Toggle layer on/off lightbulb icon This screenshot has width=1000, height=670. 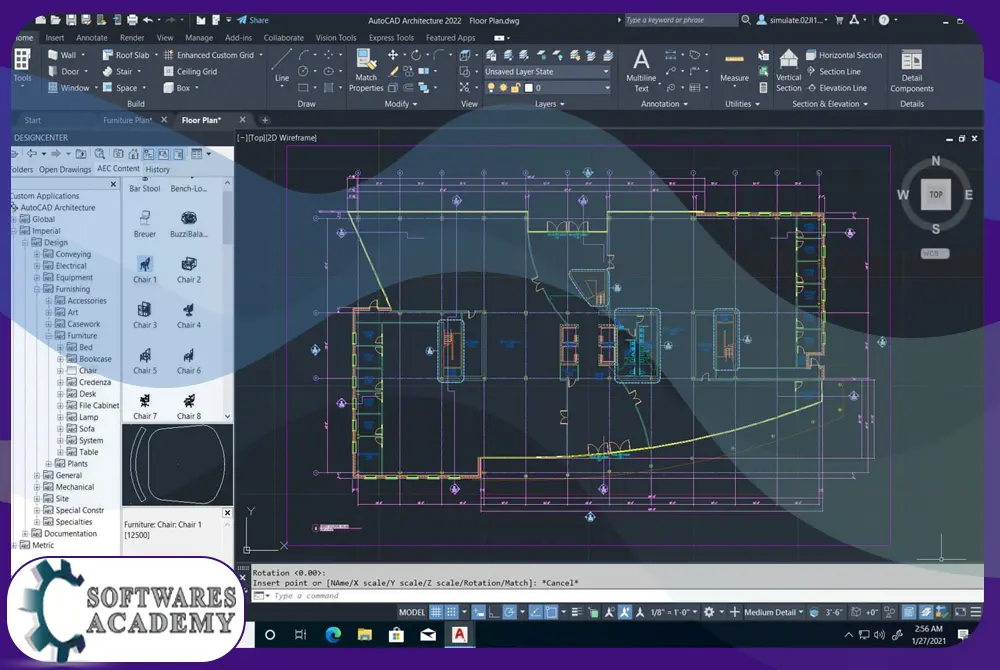point(490,88)
